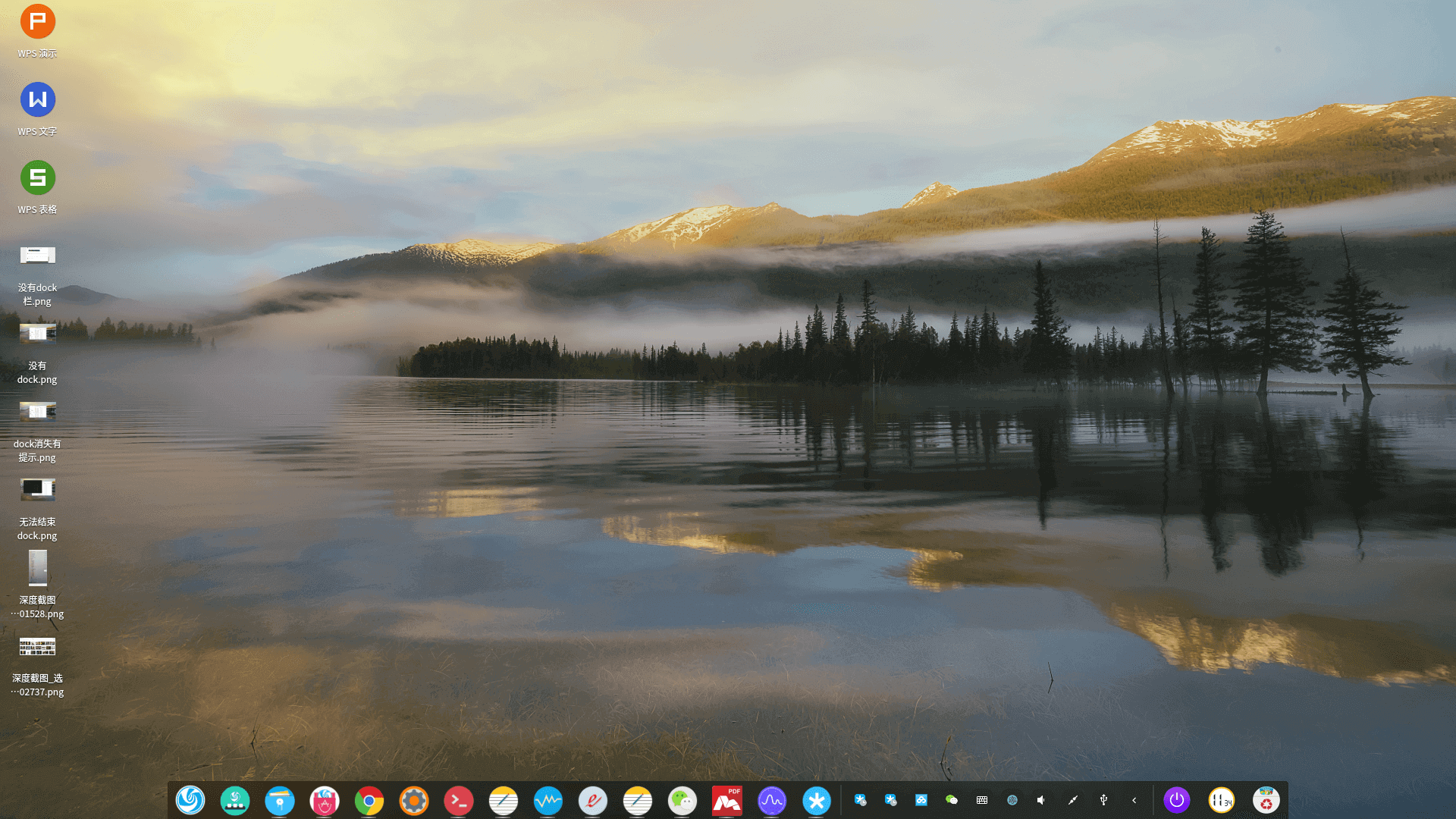Click the USB device tray icon

tap(1103, 800)
